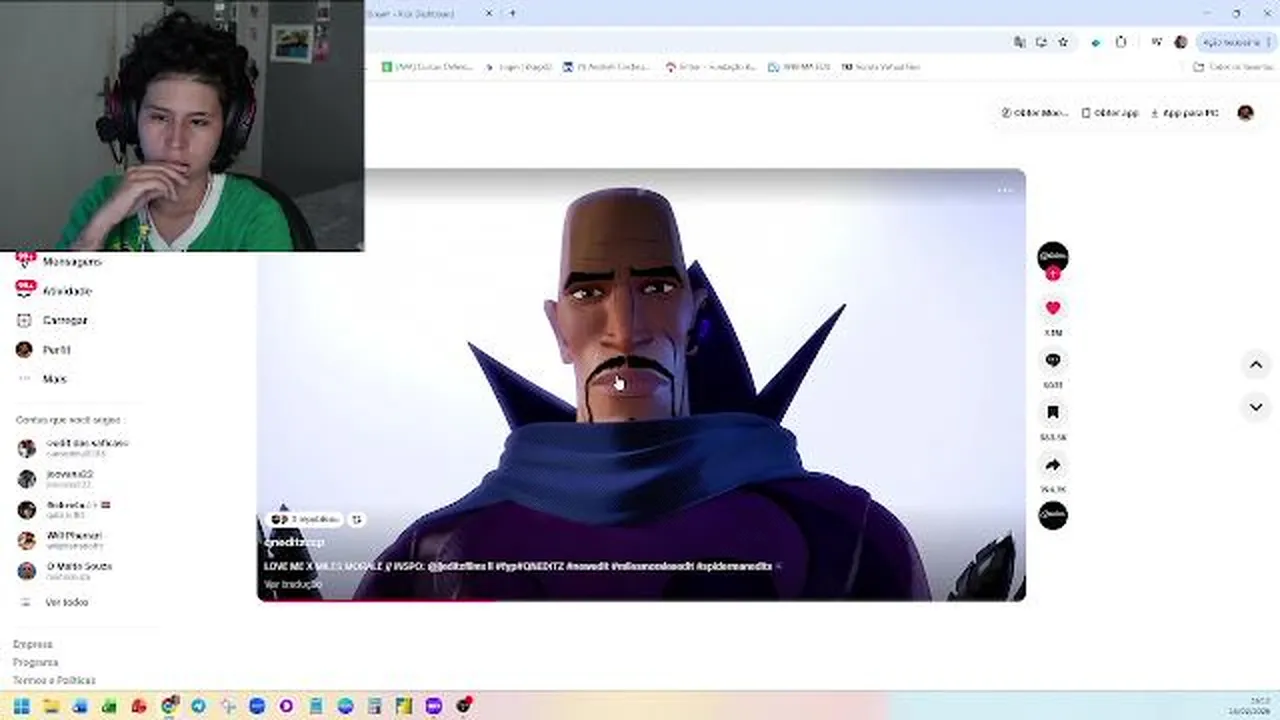Open the browser extensions puzzle icon
This screenshot has height=720, width=1280.
tap(1121, 42)
